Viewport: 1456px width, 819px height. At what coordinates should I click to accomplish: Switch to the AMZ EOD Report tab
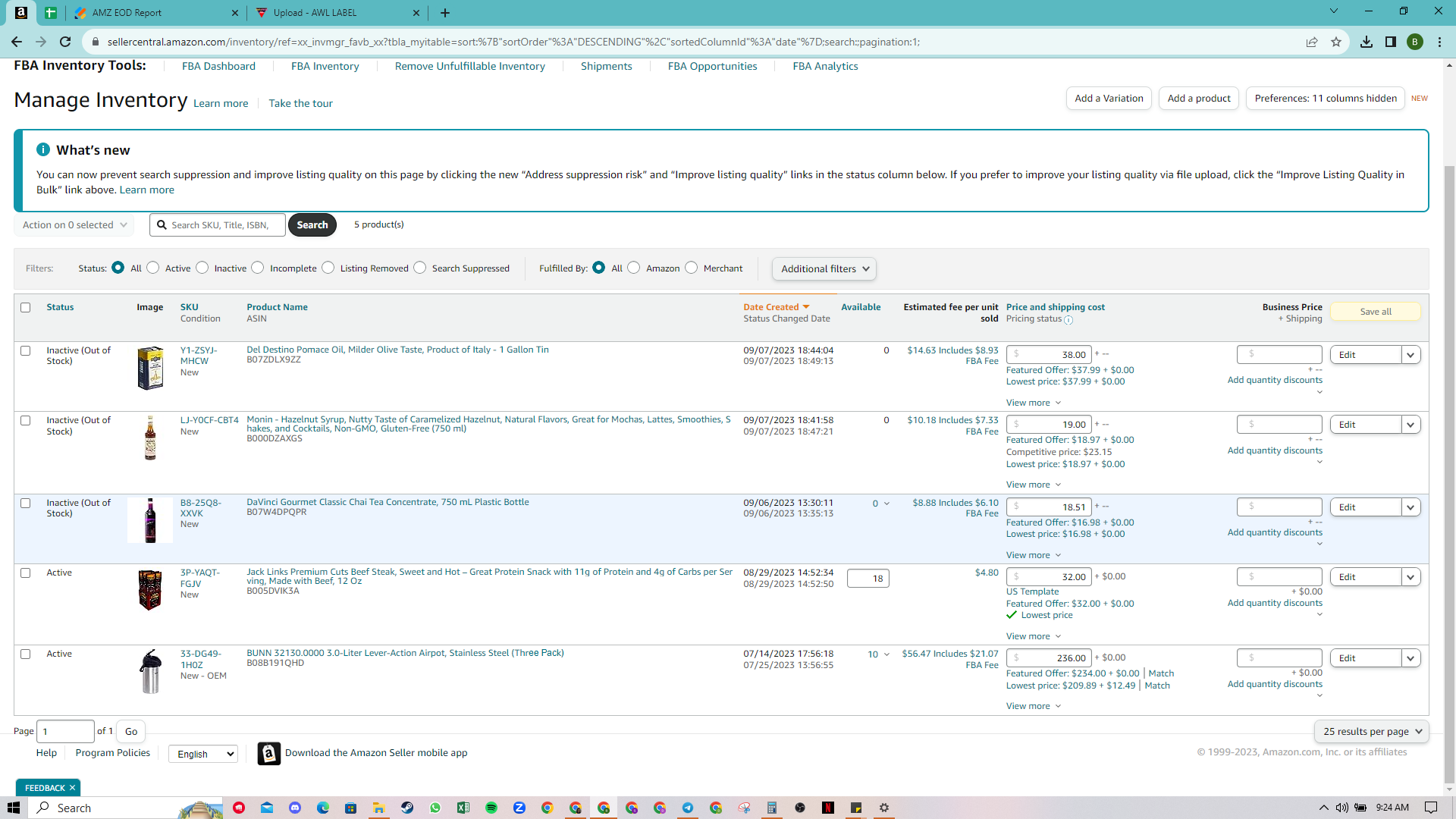[x=156, y=13]
